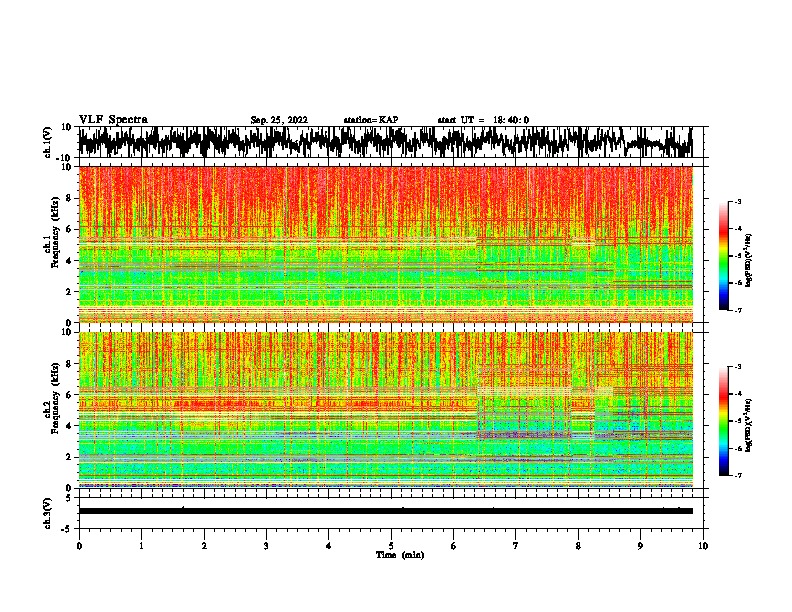
Task: Click the ch.3(V) flat black trace
Action: (386, 511)
